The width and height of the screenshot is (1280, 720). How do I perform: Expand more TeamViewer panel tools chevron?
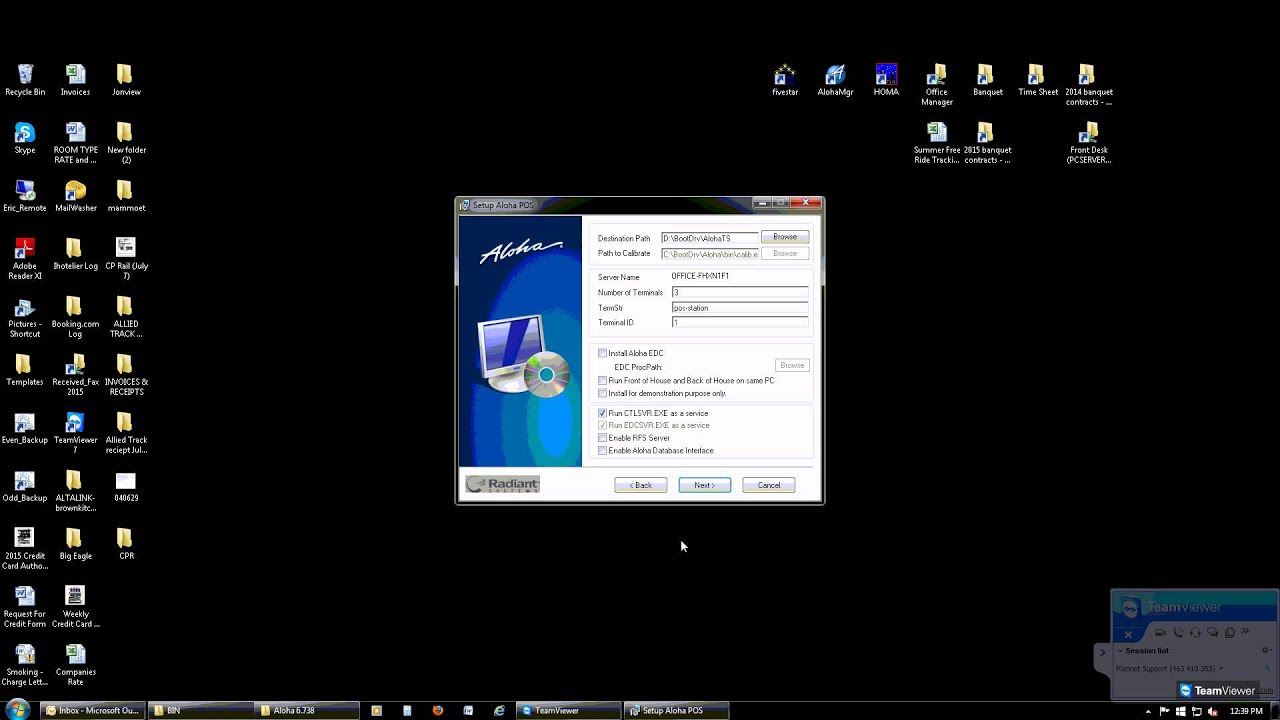(x=1245, y=631)
